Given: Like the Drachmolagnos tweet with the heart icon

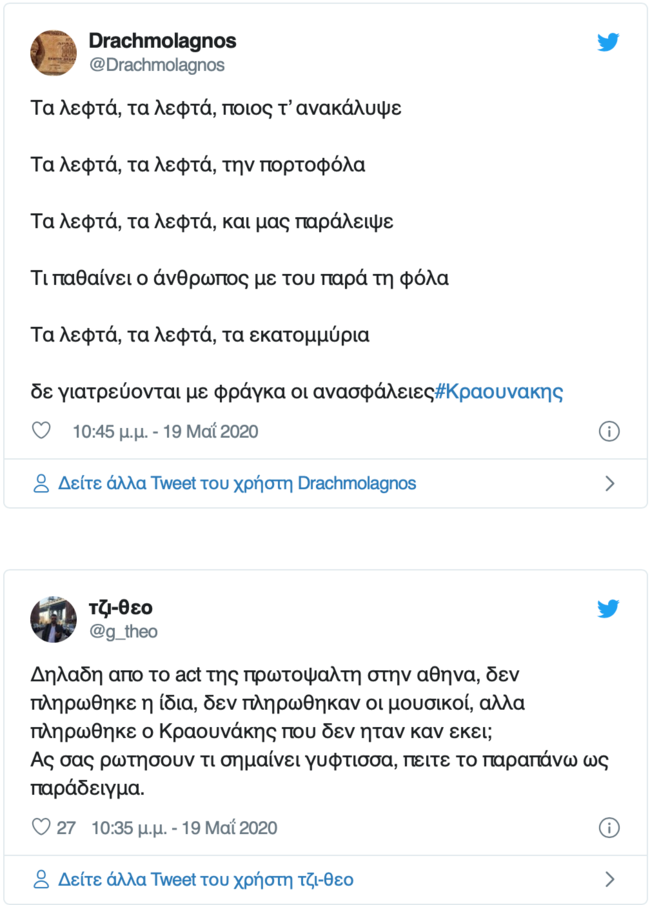Looking at the screenshot, I should [41, 431].
